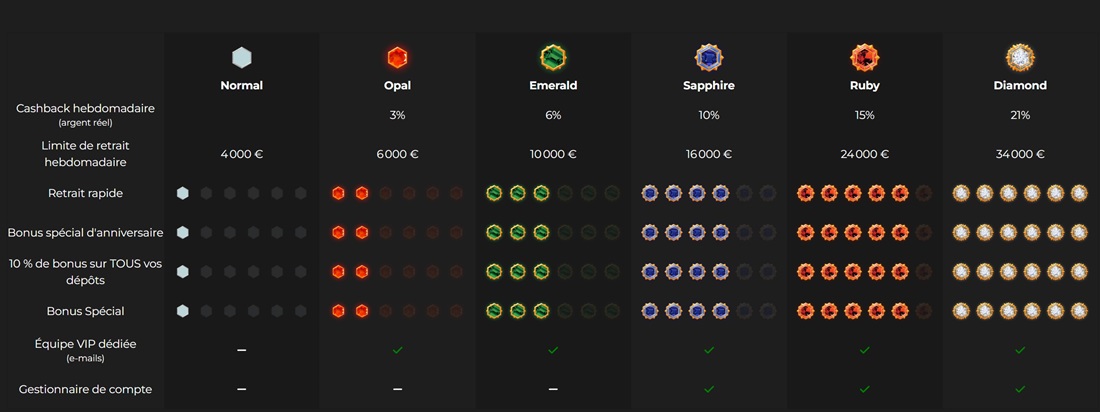The image size is (1100, 412).
Task: Click Opal's Équipe VIP dédiée green checkmark
Action: 397,350
